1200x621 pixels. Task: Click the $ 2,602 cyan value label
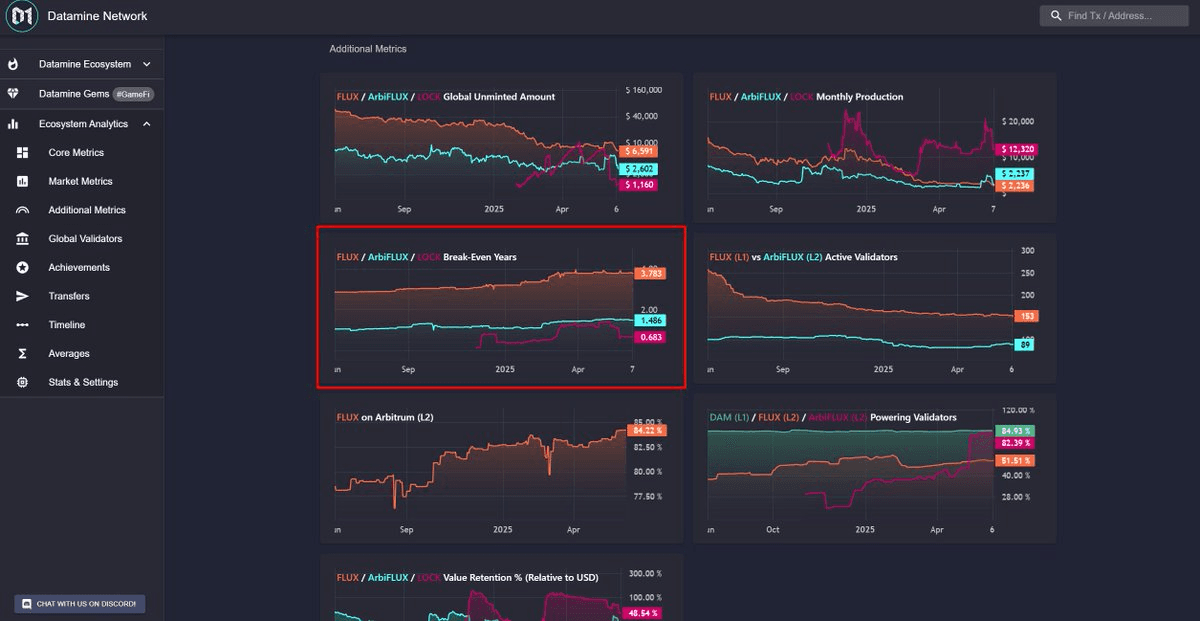pyautogui.click(x=638, y=169)
